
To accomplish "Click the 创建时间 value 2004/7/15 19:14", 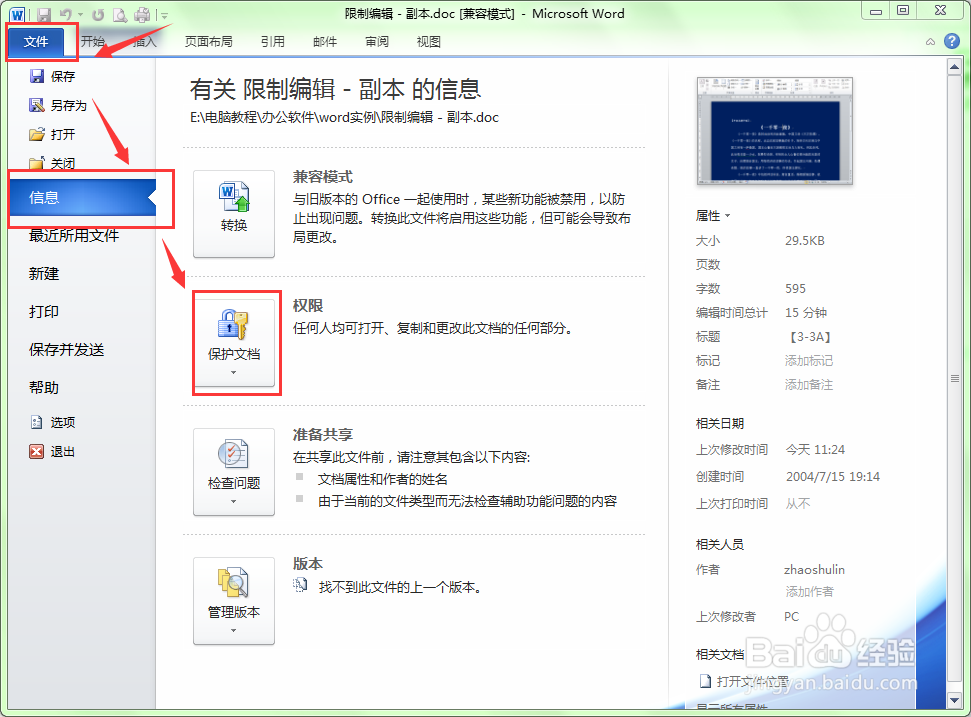I will click(833, 477).
